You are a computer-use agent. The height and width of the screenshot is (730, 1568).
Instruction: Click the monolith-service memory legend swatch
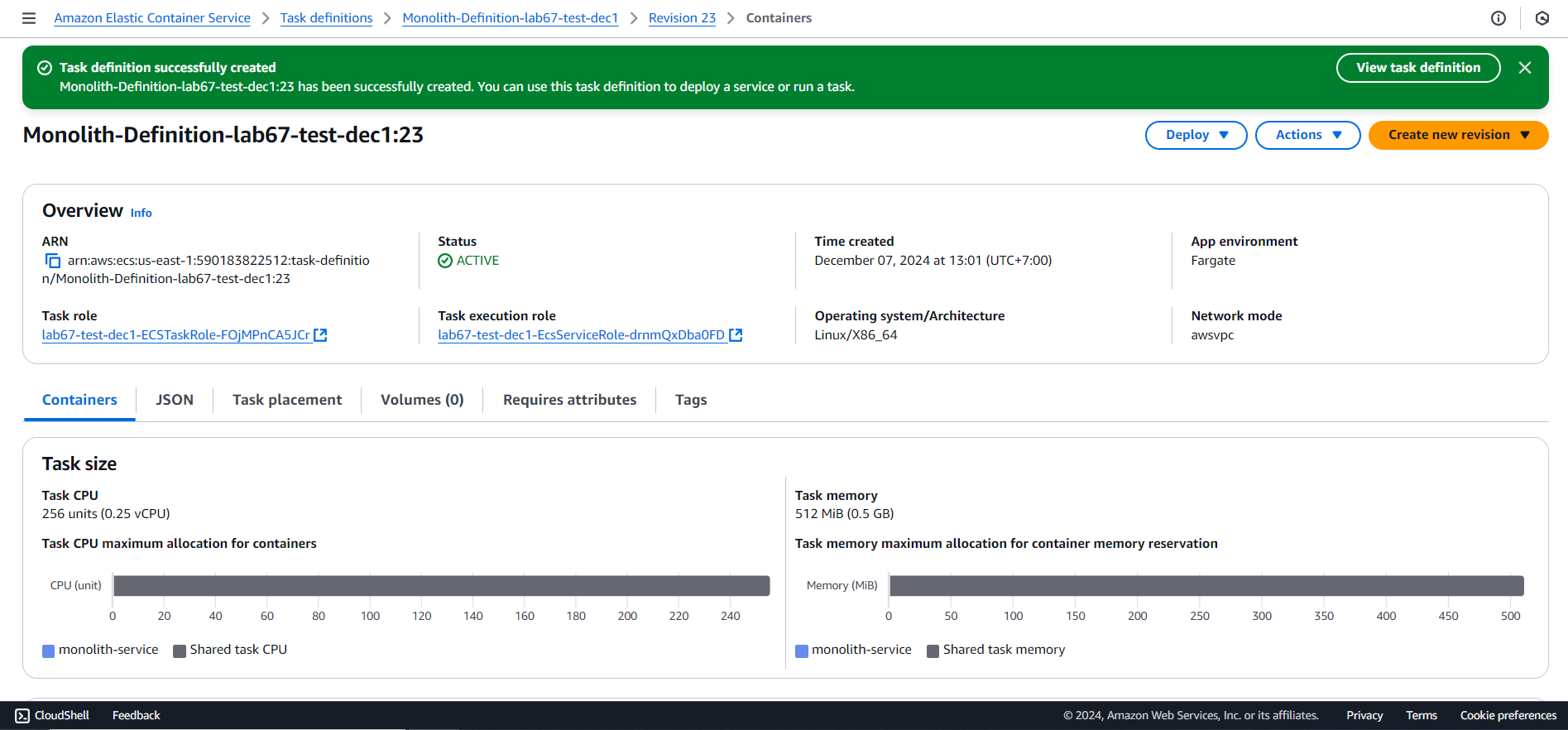(802, 651)
